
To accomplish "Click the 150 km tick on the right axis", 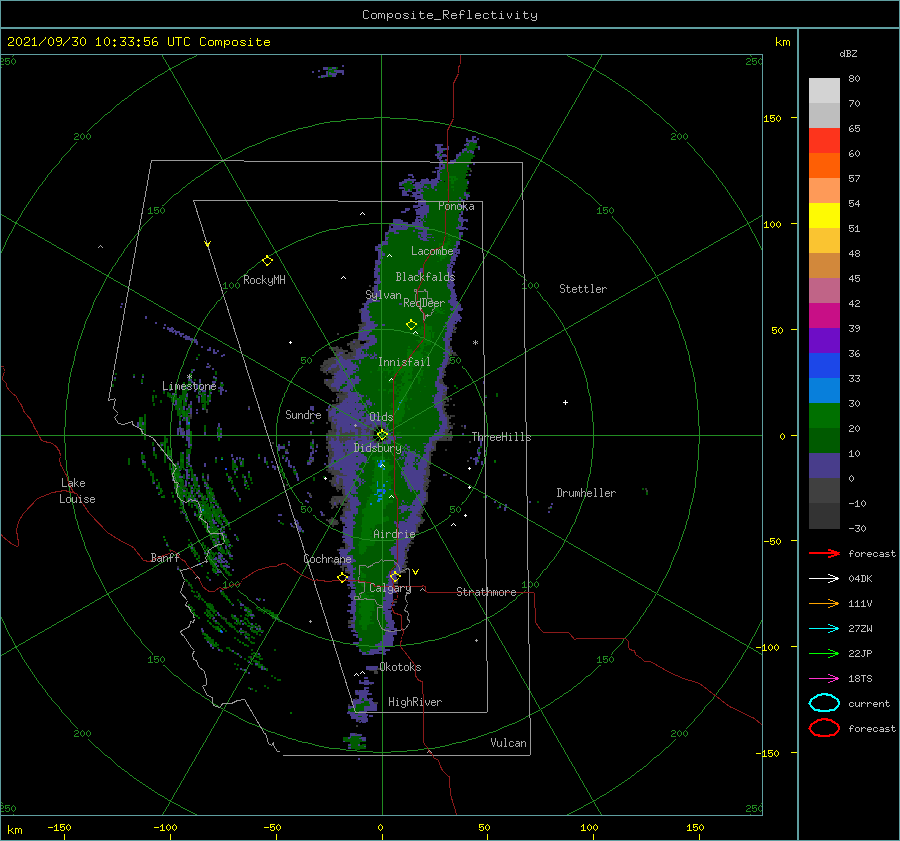I will (x=773, y=118).
